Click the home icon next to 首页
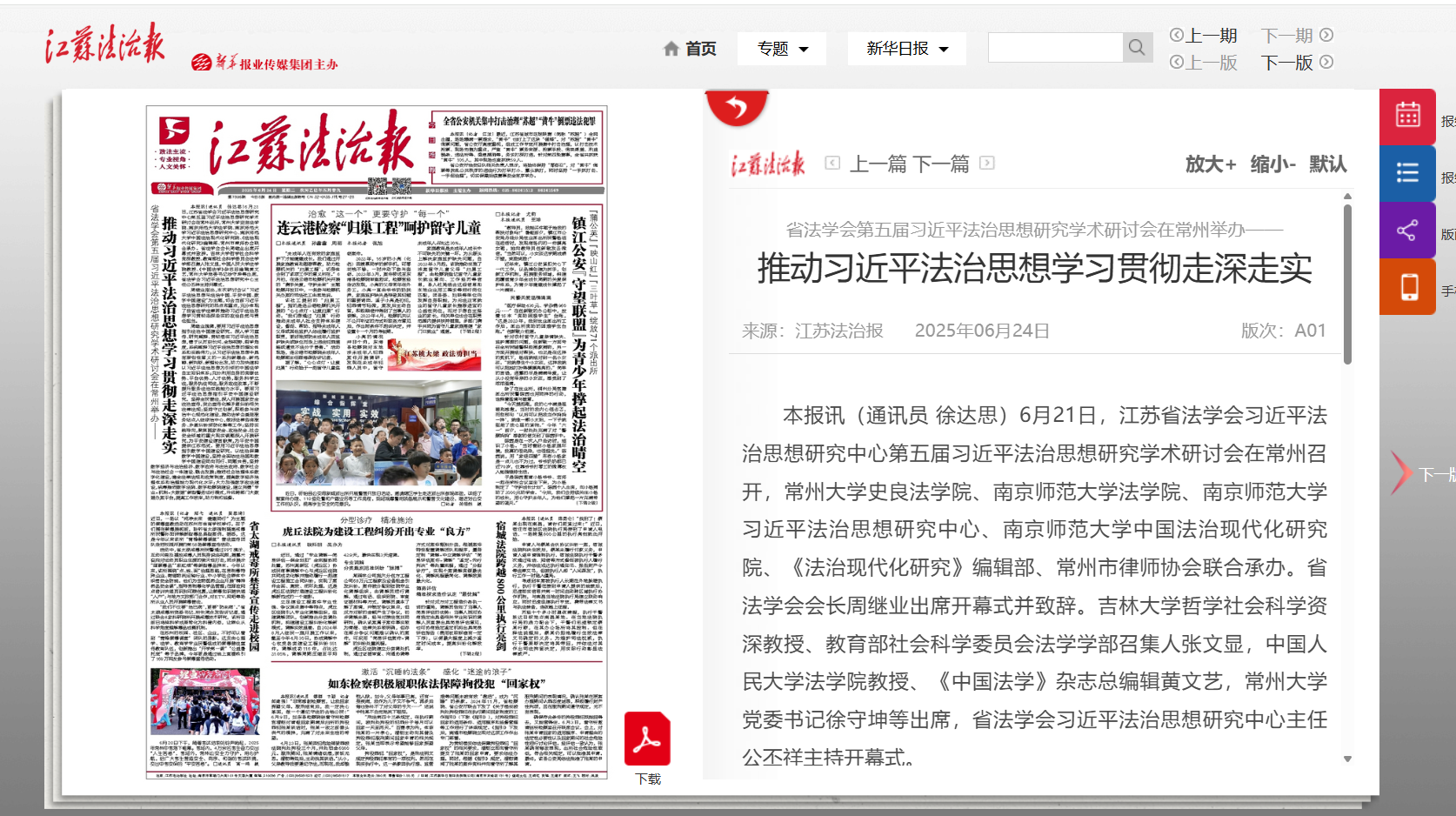 click(671, 49)
